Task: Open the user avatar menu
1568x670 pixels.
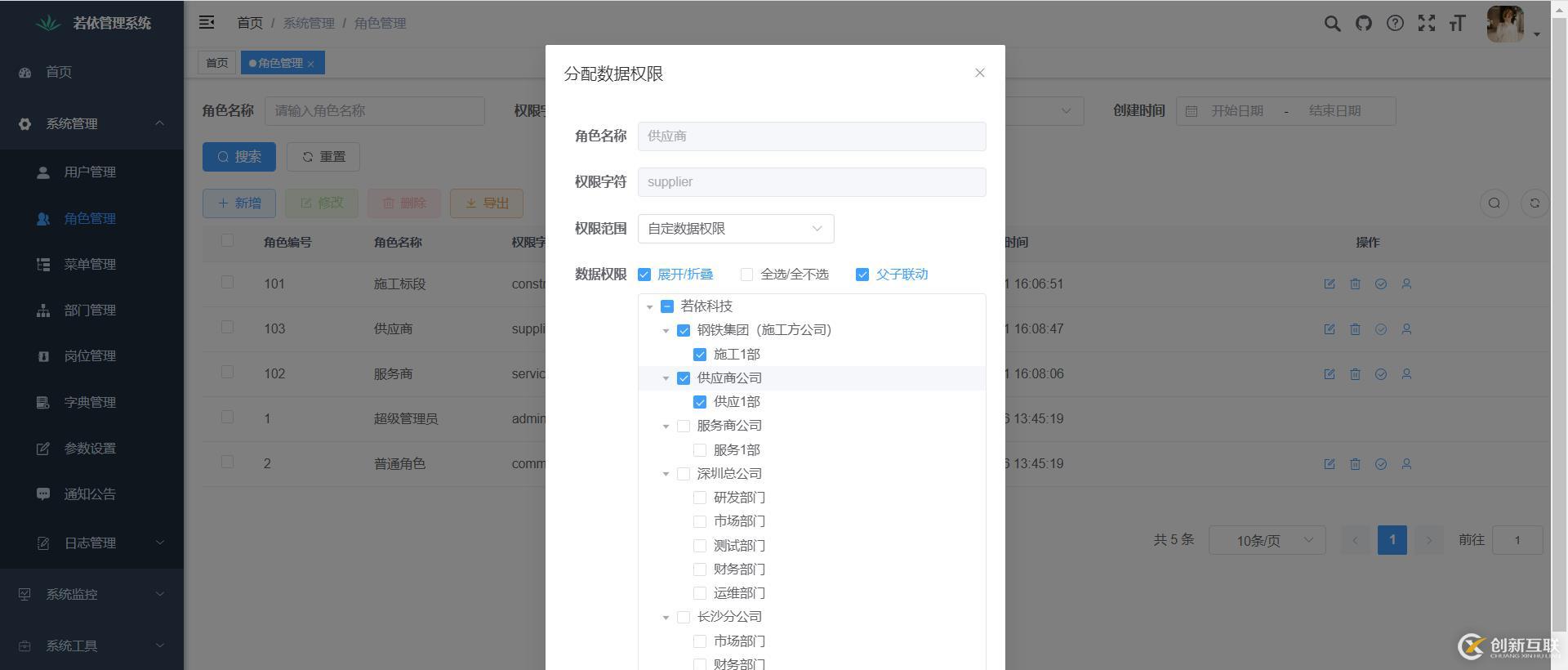Action: [1505, 24]
